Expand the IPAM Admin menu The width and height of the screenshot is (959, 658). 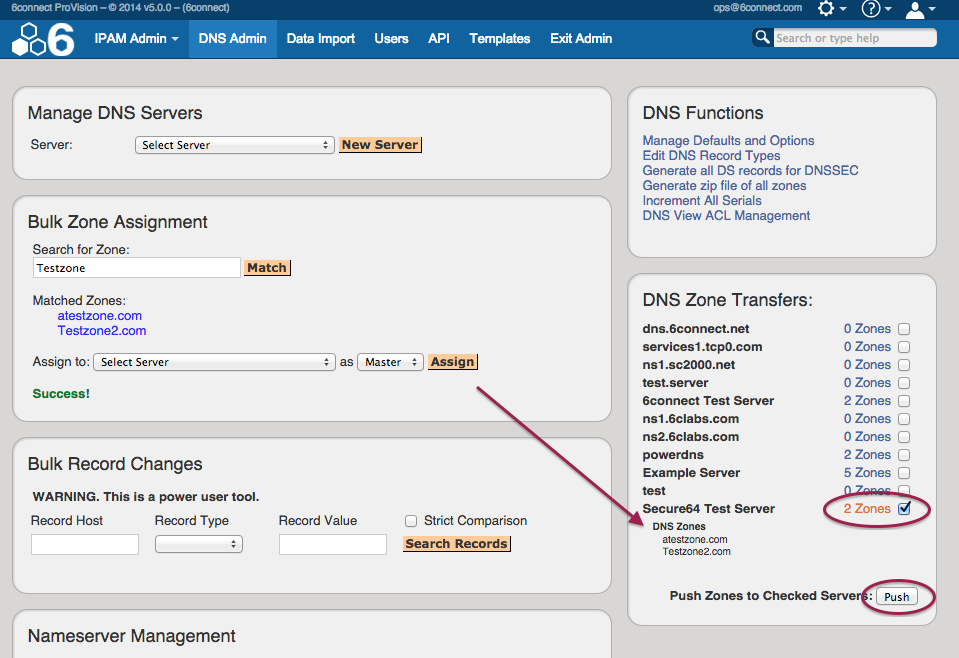[136, 39]
